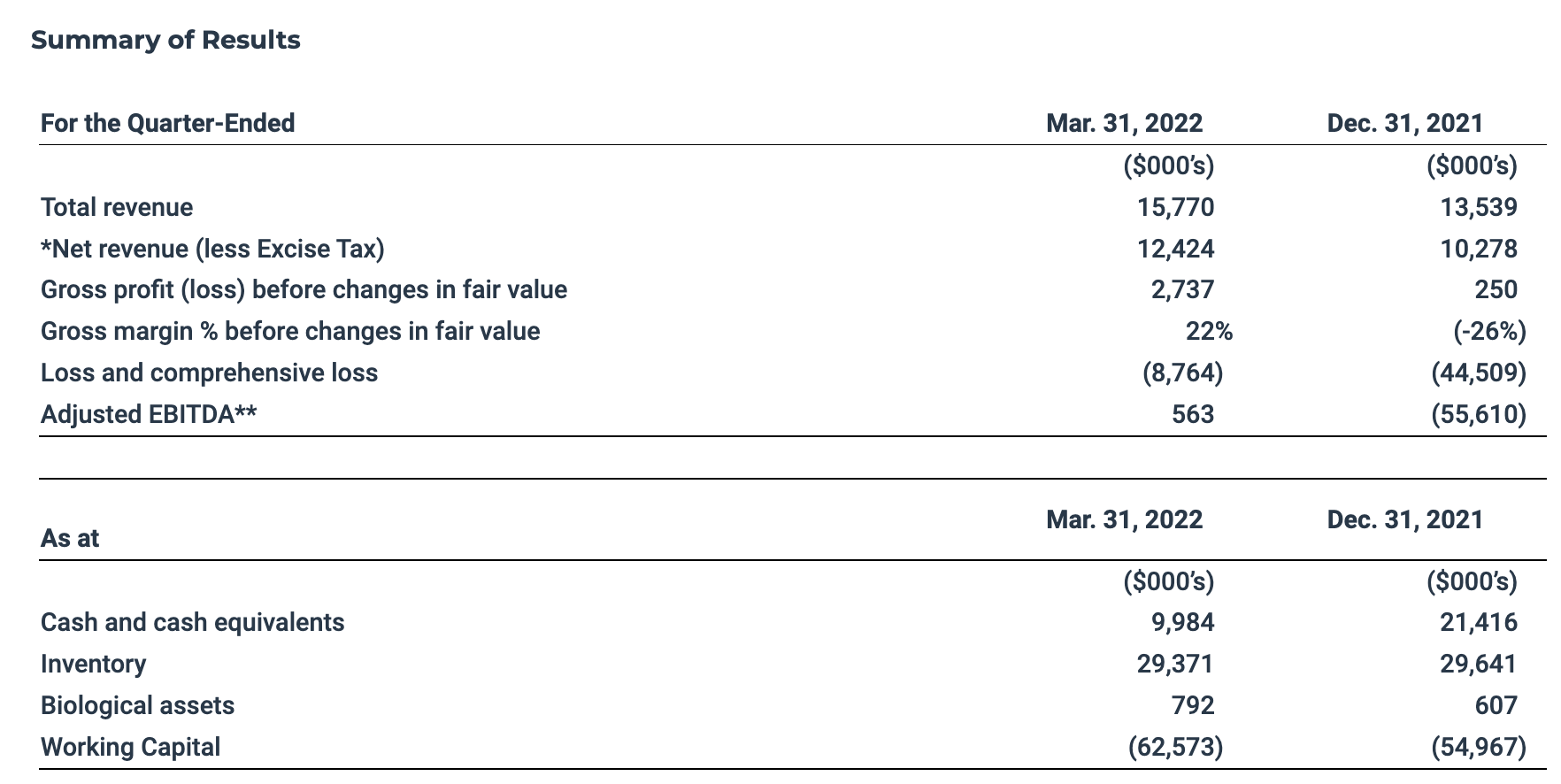Click the Gross profit value 2,737
The width and height of the screenshot is (1561, 784).
[x=1182, y=289]
